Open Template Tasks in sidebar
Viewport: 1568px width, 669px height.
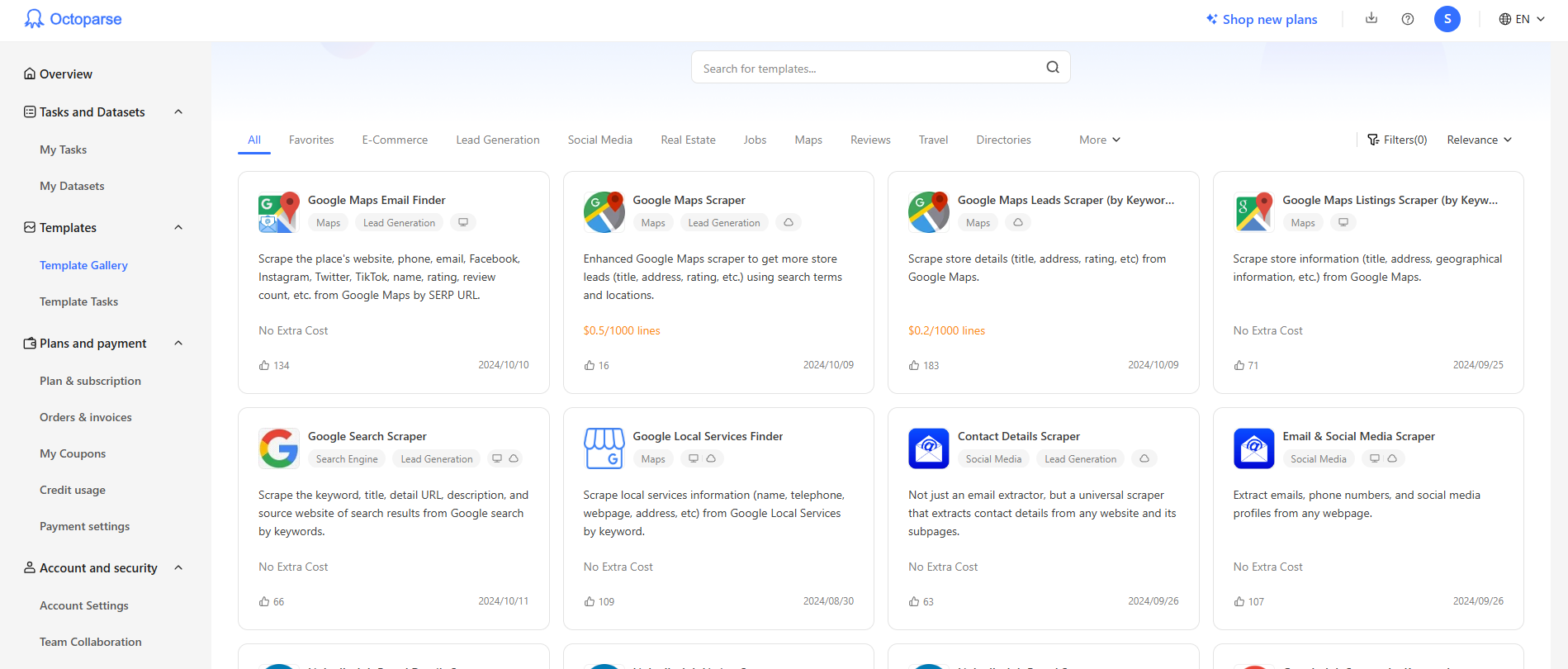78,301
